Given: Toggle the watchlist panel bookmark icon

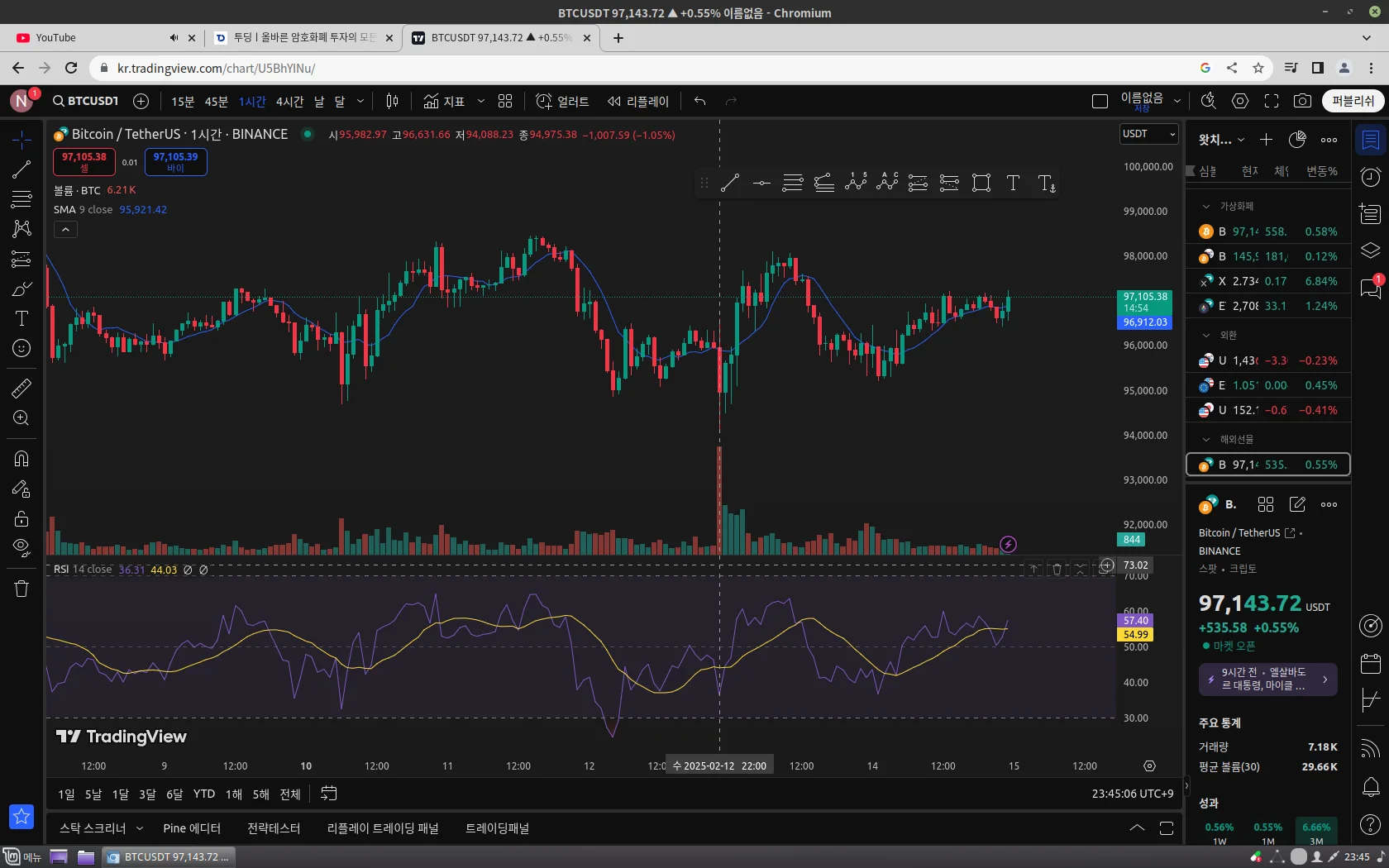Looking at the screenshot, I should pyautogui.click(x=1371, y=141).
